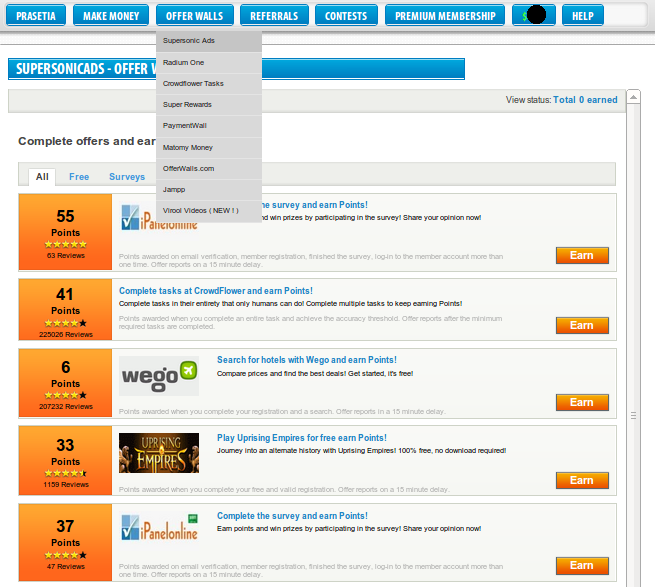Open OfferWalls.com from the dropdown
This screenshot has width=655, height=587.
pos(209,168)
